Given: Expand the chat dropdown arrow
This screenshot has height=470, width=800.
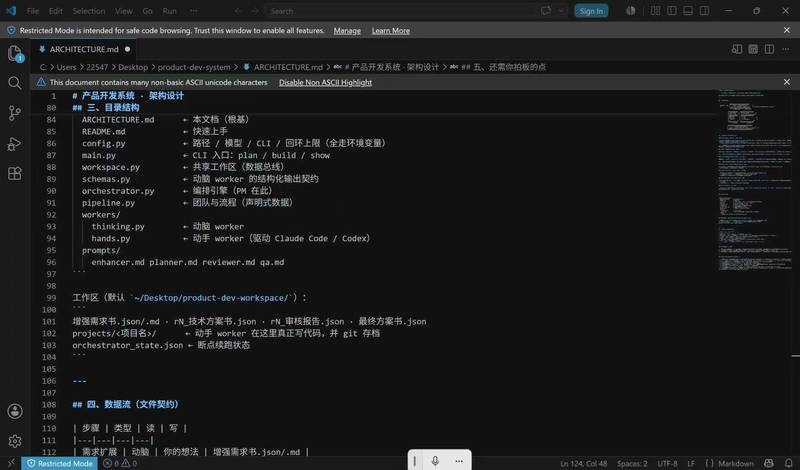Looking at the screenshot, I should click(x=561, y=11).
